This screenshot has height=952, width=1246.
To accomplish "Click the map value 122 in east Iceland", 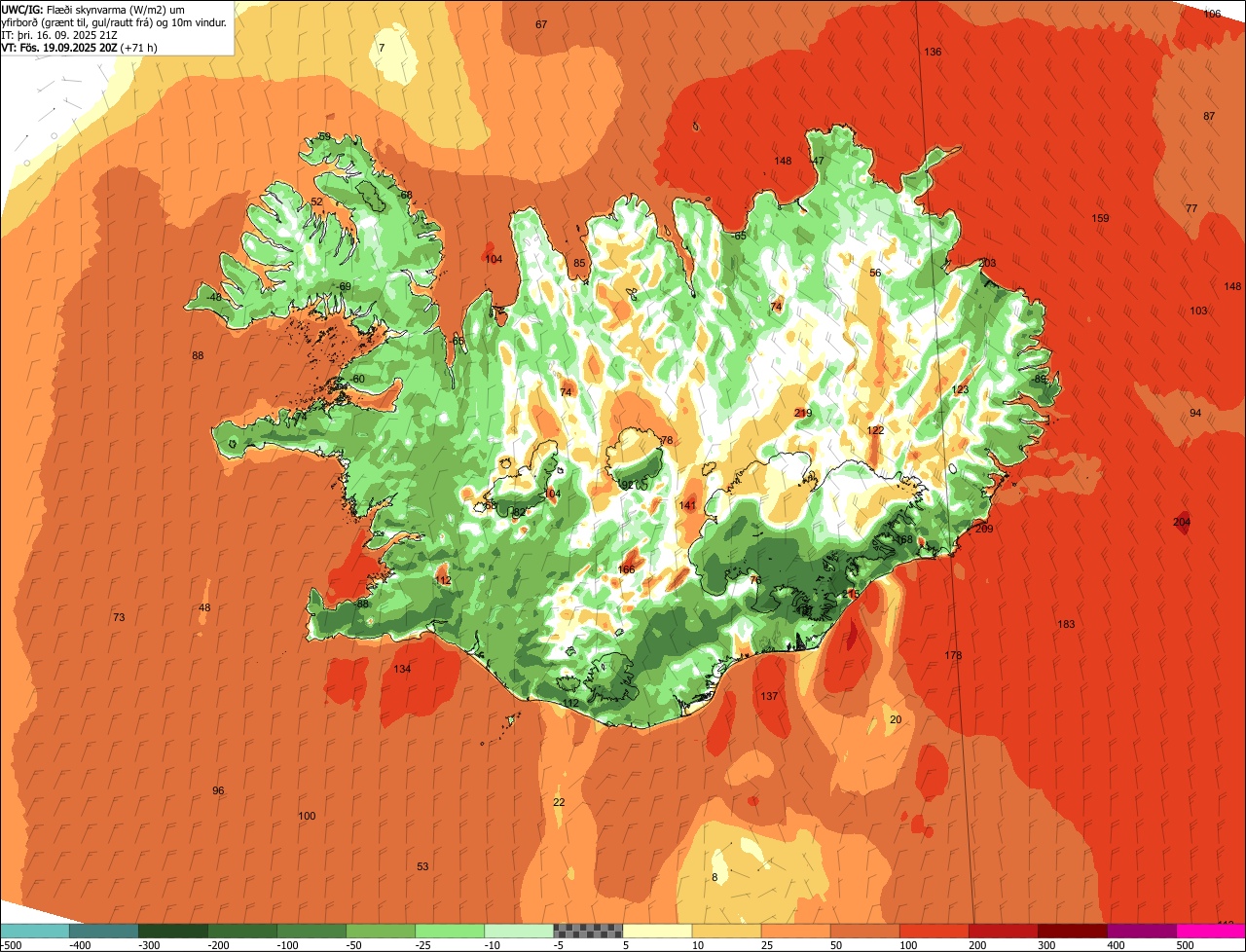I will (x=875, y=430).
